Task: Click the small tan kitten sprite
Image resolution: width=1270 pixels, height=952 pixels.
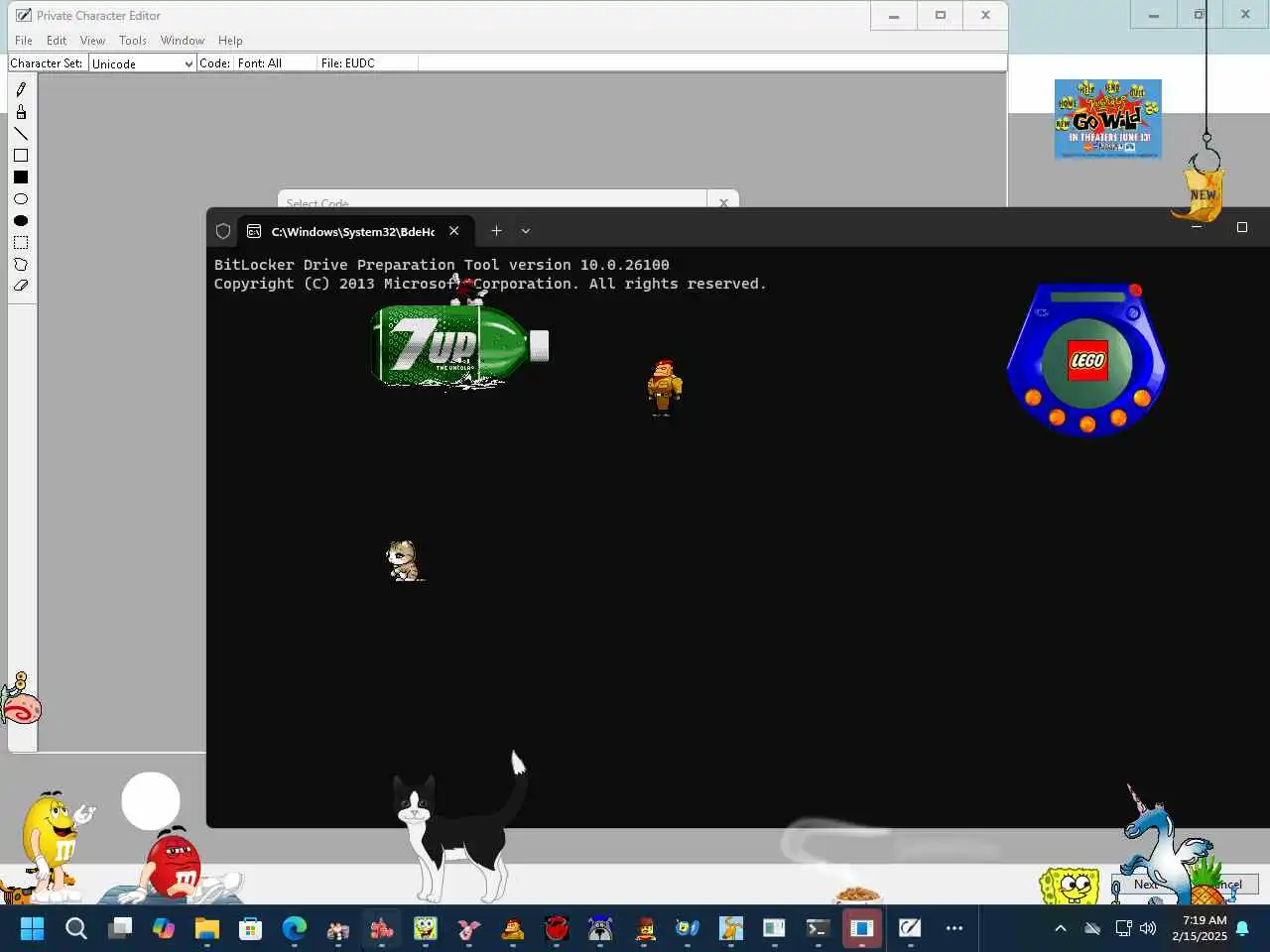Action: (x=404, y=560)
